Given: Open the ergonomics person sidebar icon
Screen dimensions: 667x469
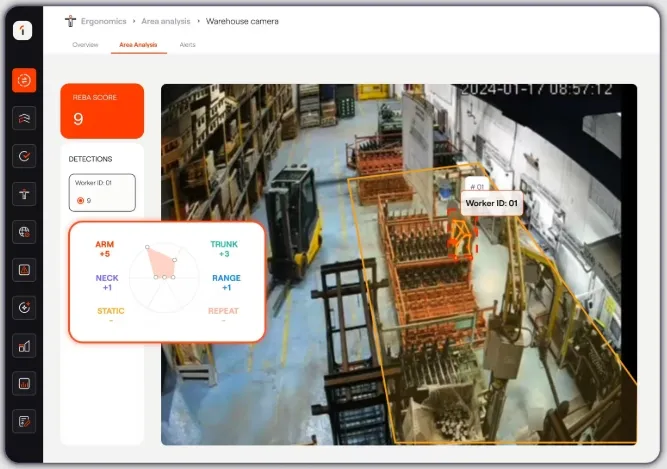Looking at the screenshot, I should [x=24, y=194].
